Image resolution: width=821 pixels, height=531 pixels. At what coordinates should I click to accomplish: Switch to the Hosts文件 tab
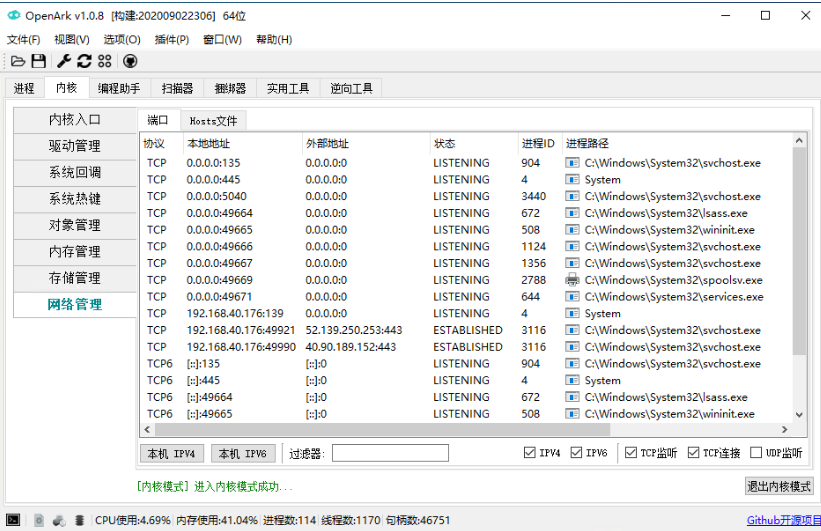[213, 120]
